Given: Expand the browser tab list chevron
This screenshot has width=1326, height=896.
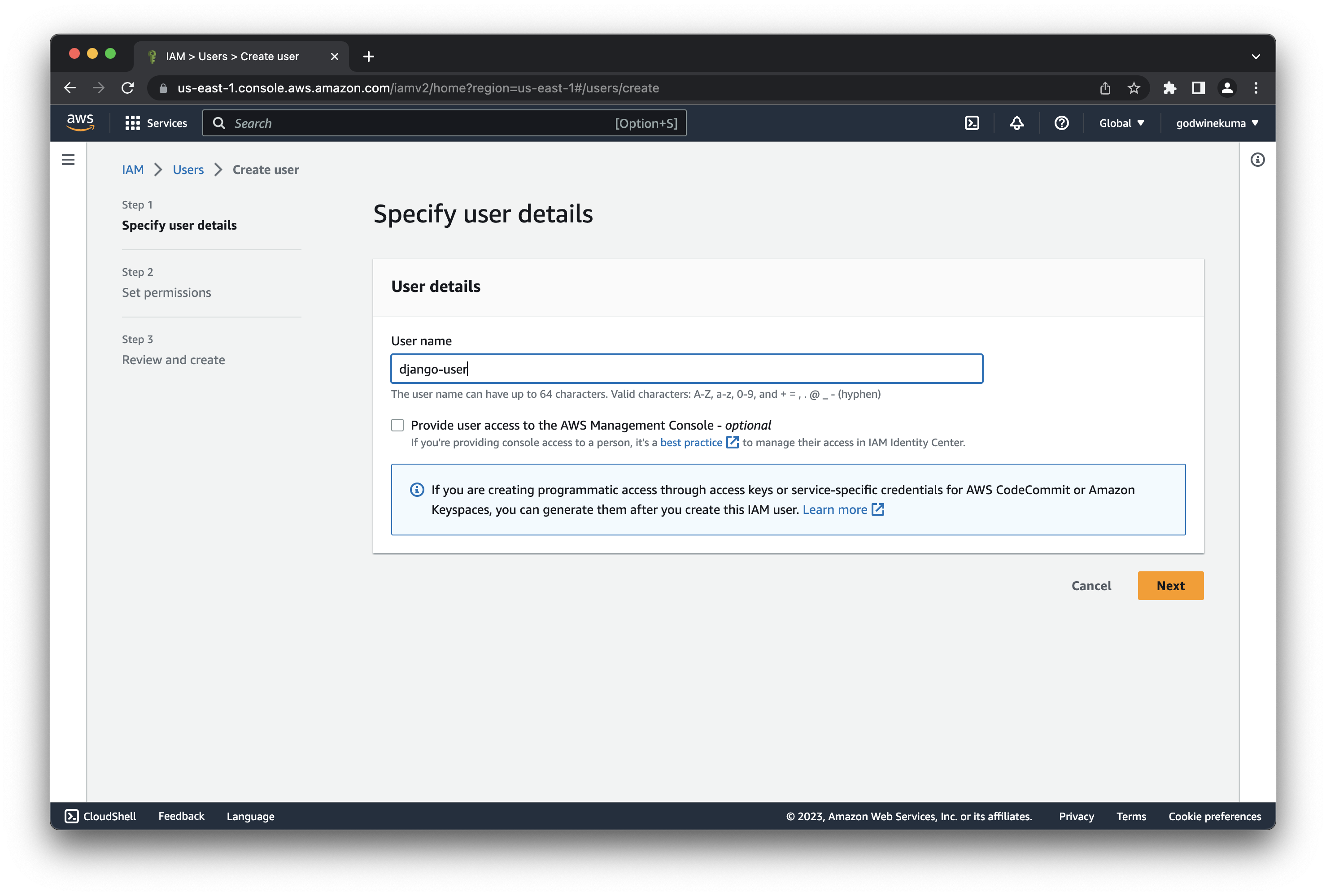Looking at the screenshot, I should click(x=1255, y=57).
